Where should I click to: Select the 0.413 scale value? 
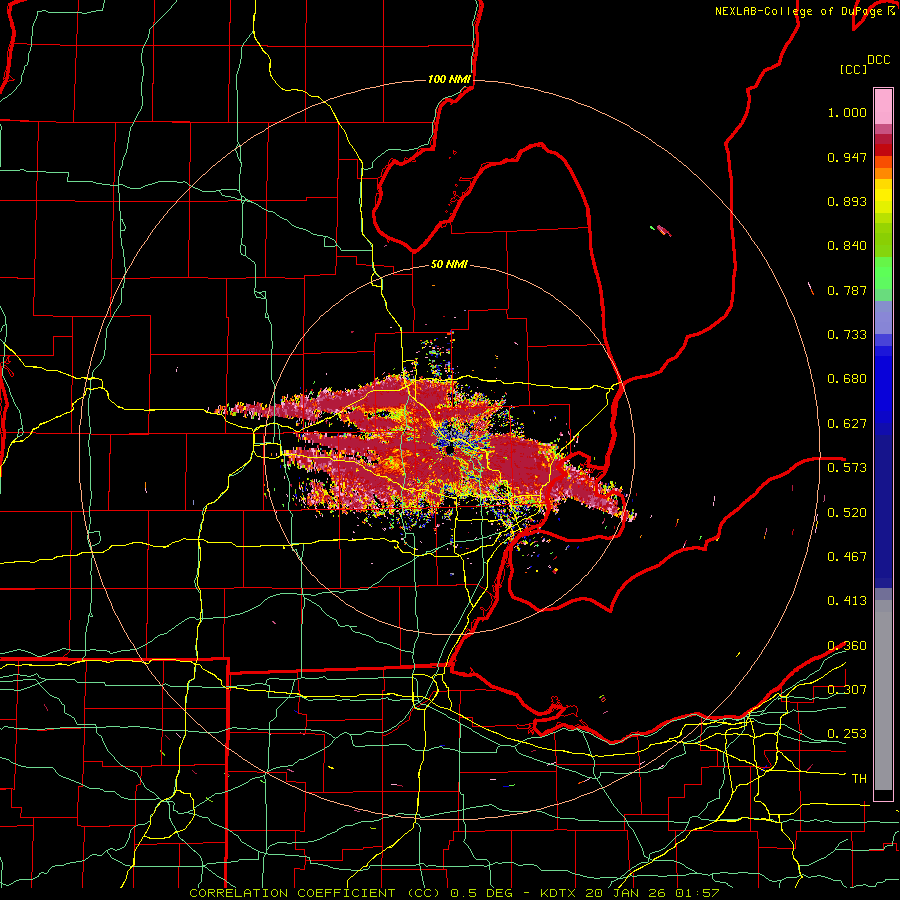847,601
